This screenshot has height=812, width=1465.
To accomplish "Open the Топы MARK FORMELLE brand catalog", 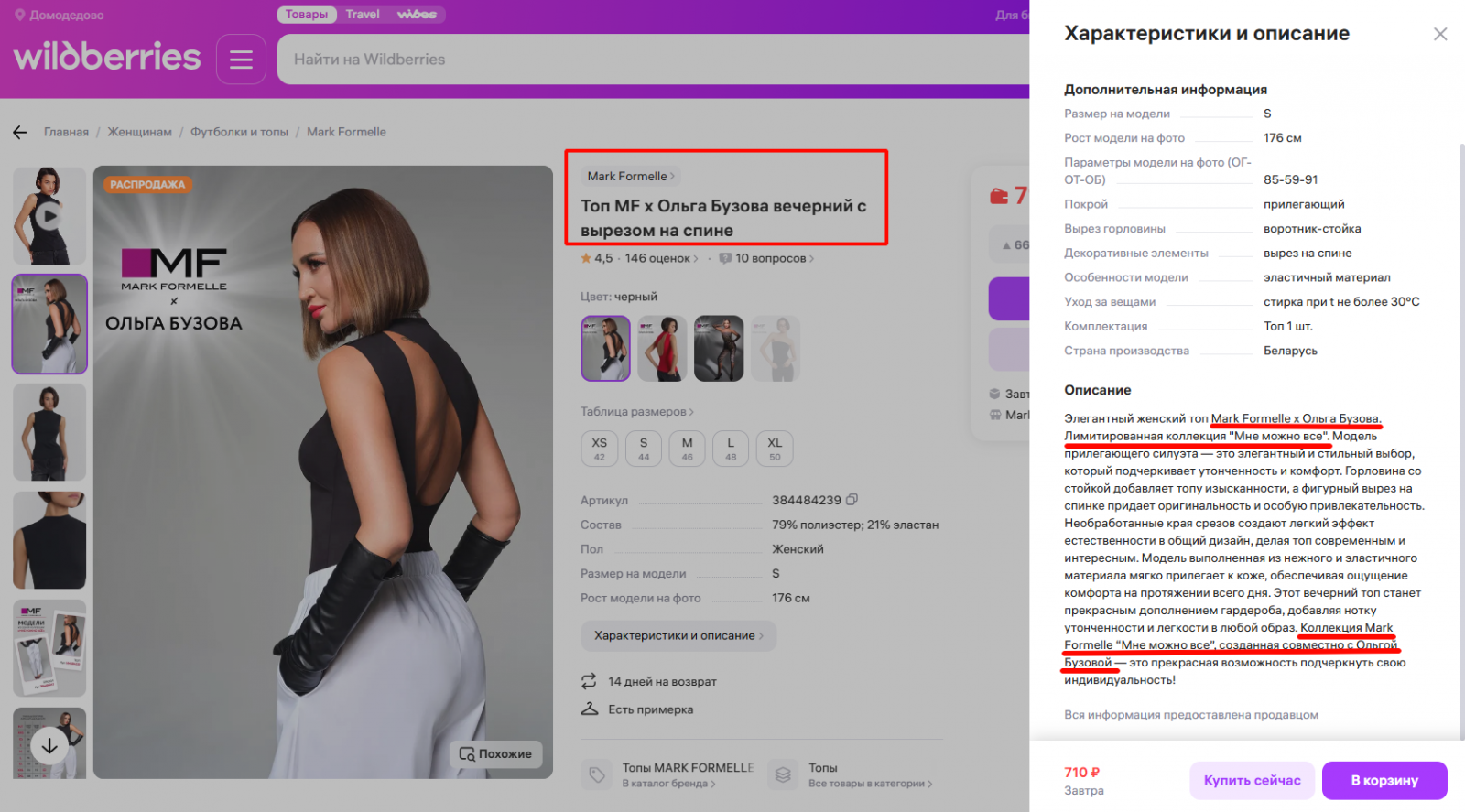I will (689, 774).
